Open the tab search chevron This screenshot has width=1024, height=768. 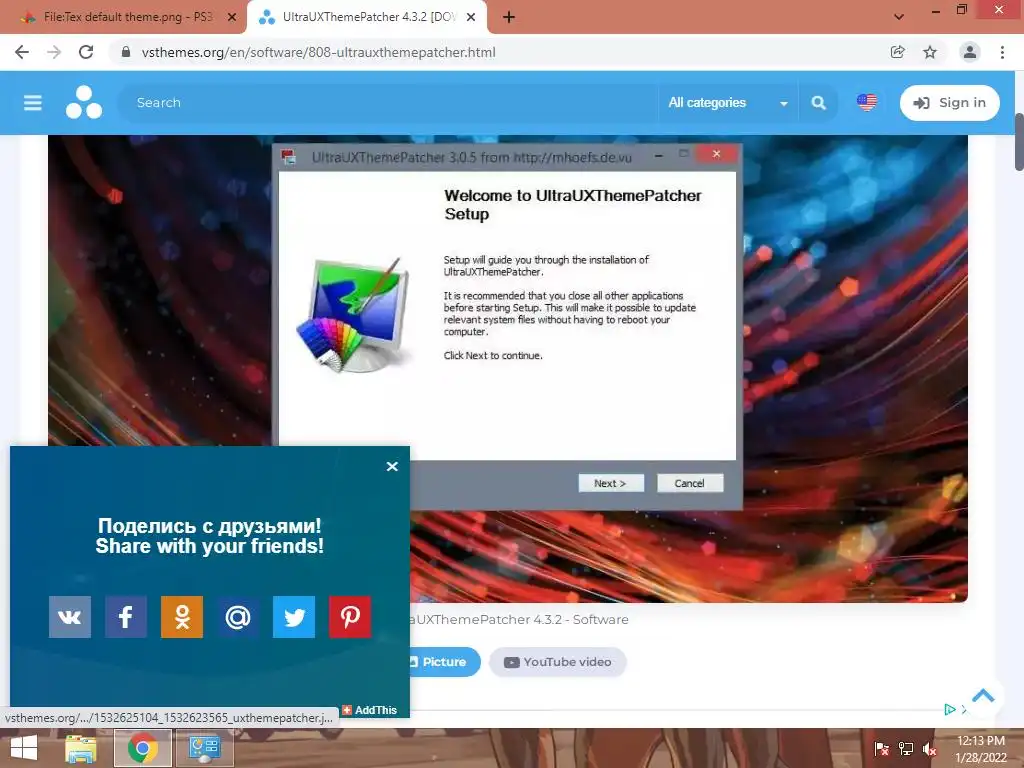(899, 17)
